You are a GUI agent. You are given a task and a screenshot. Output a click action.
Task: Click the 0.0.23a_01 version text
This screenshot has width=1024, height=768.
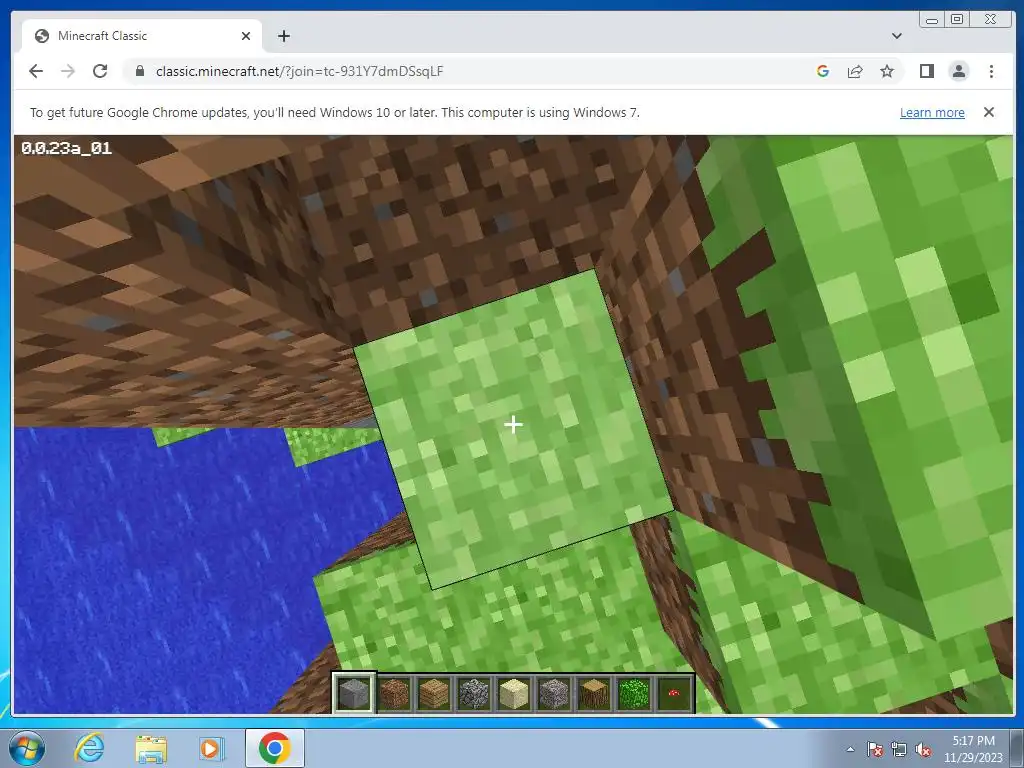(x=67, y=148)
